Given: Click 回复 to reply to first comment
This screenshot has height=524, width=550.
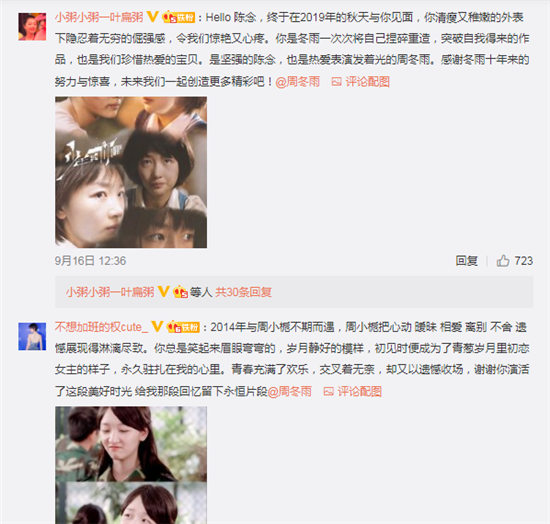Looking at the screenshot, I should click(x=467, y=261).
